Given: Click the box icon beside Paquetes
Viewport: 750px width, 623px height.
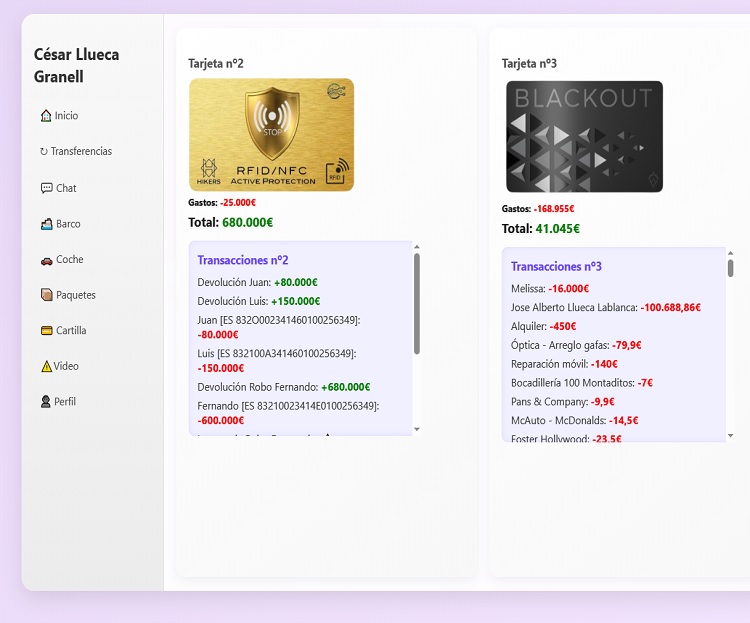Looking at the screenshot, I should tap(46, 295).
